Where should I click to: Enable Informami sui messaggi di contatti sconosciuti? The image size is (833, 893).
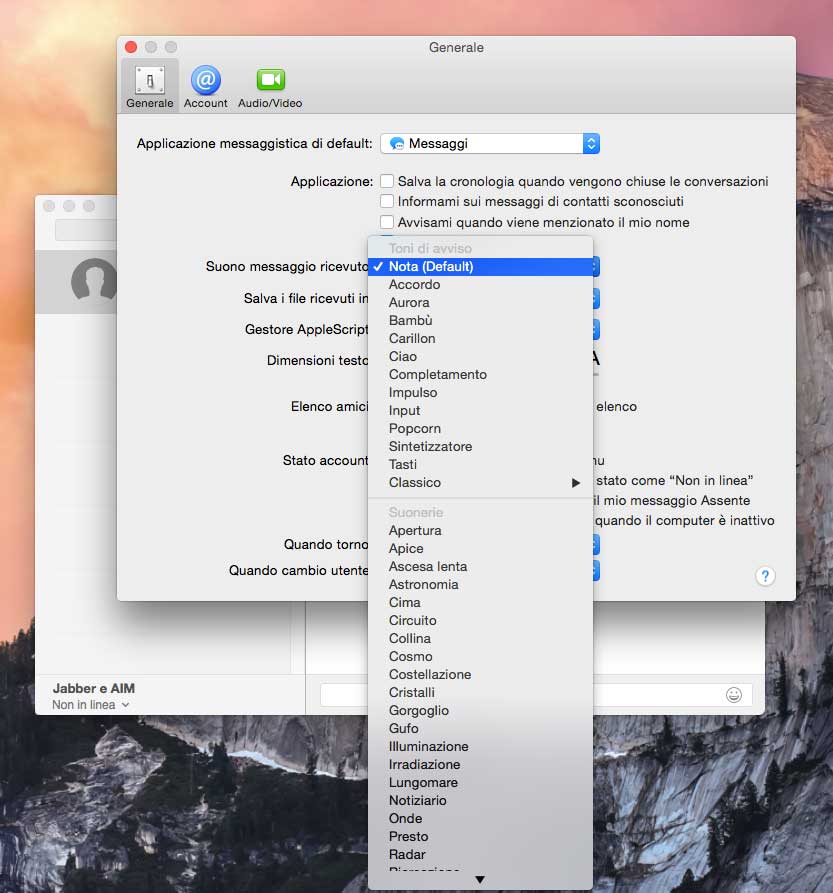[x=387, y=201]
